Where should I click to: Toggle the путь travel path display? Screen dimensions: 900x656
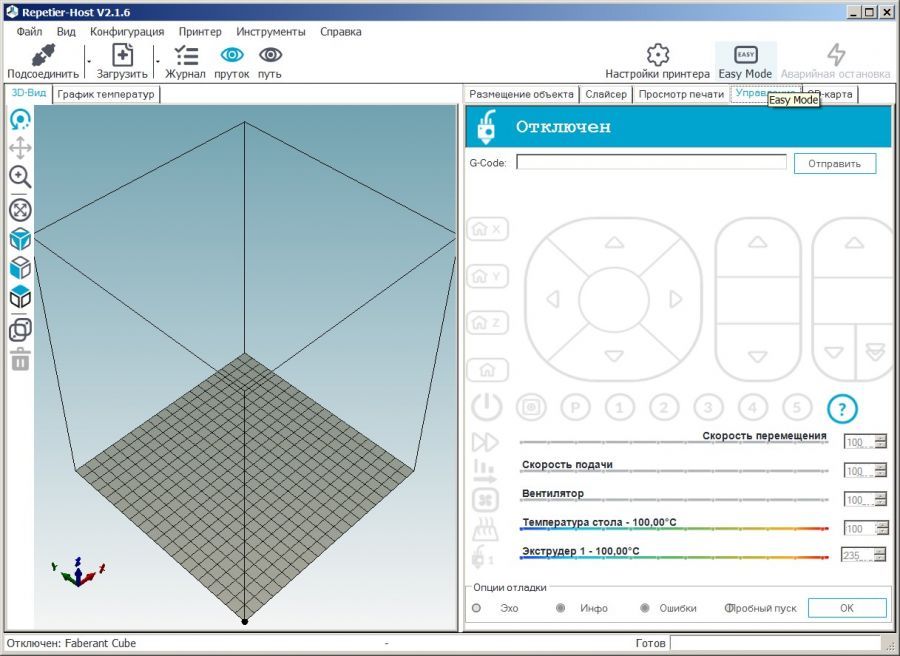click(x=270, y=57)
